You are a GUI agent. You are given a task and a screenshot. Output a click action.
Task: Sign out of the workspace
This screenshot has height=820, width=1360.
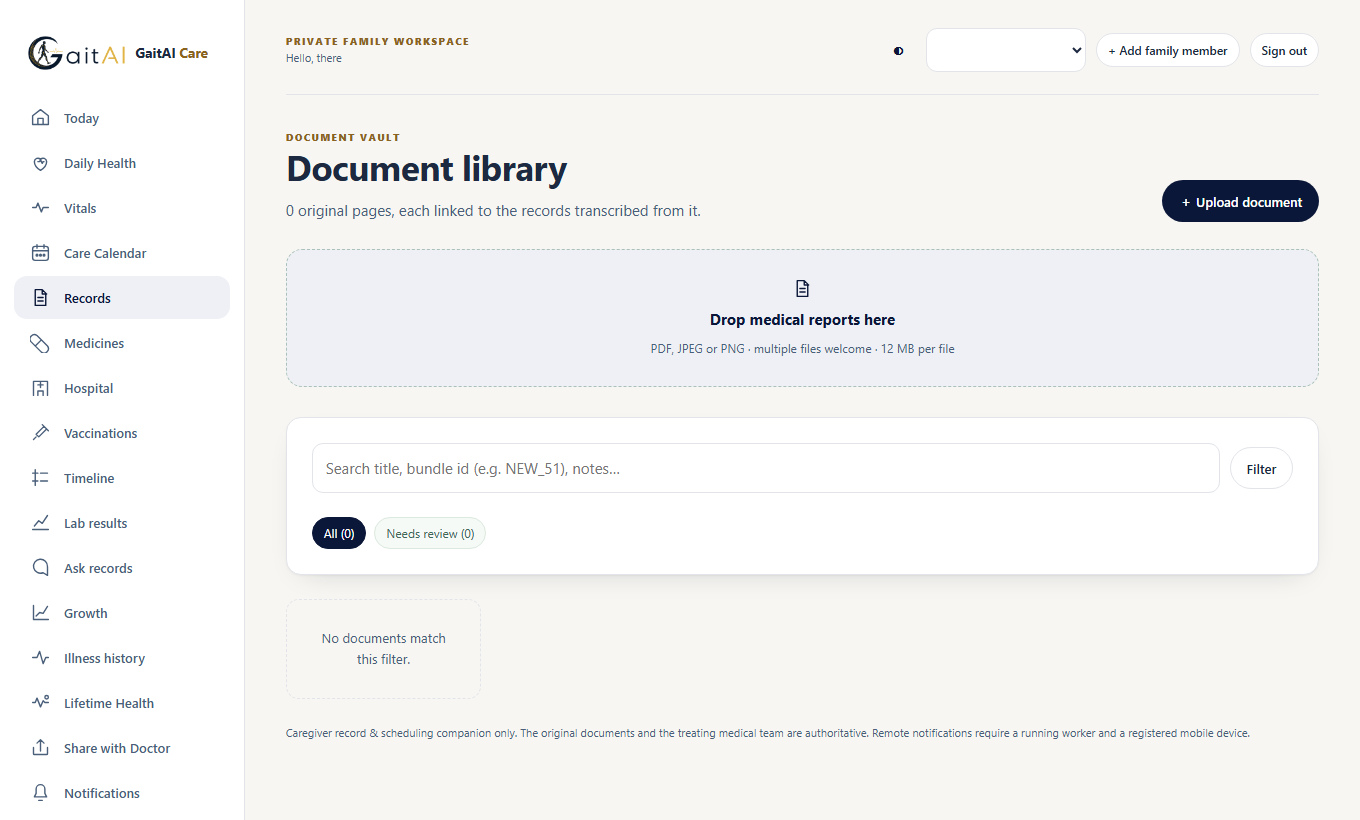(1284, 50)
